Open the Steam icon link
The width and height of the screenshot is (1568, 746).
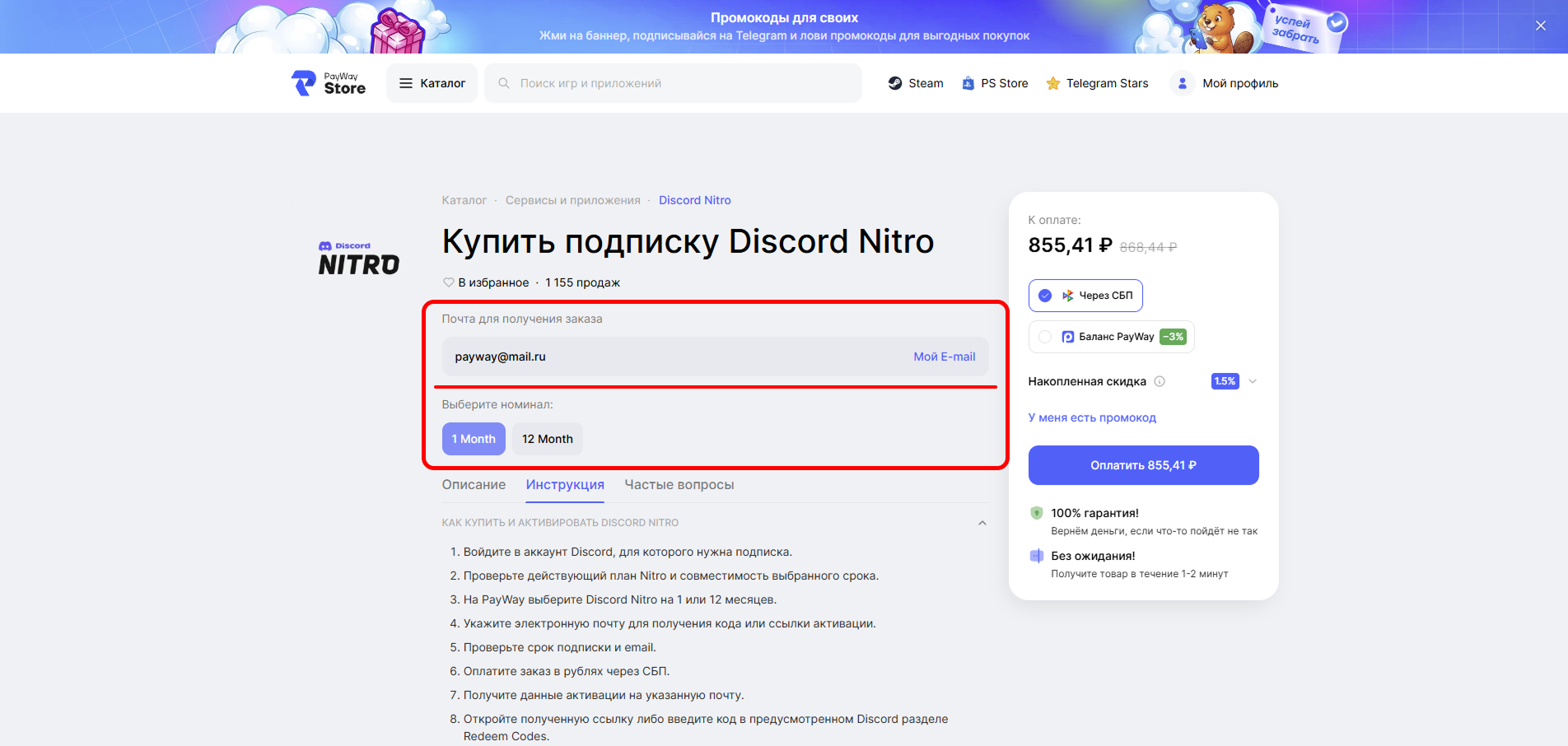(x=895, y=83)
